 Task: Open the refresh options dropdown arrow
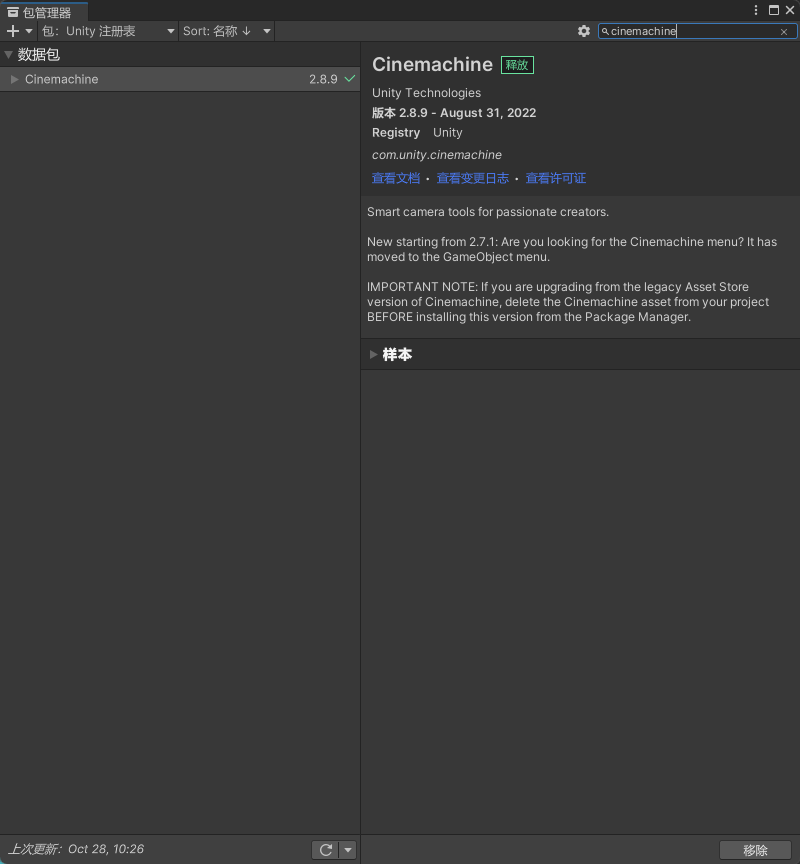(x=348, y=850)
